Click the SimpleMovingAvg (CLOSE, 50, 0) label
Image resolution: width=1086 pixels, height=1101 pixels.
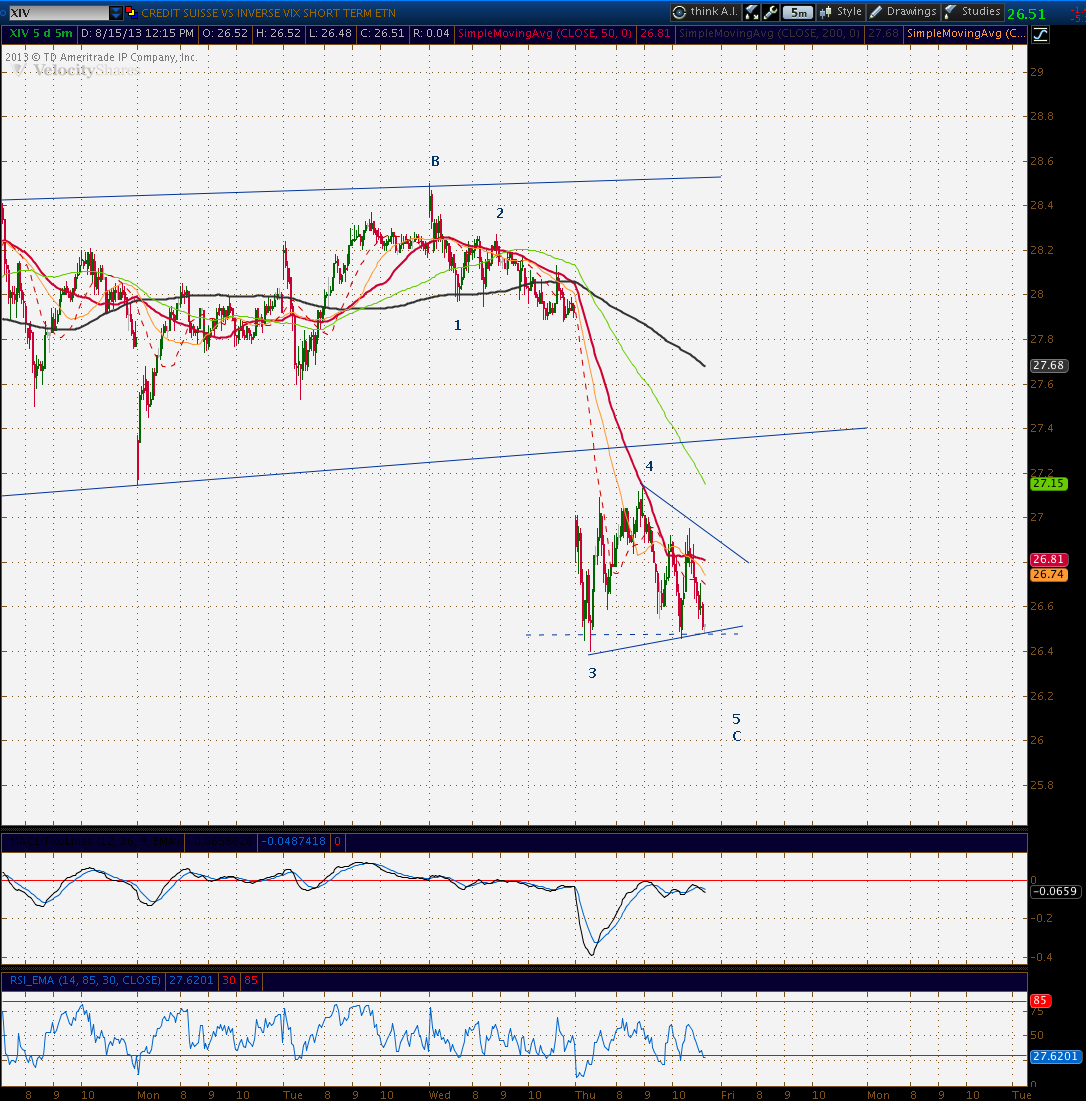545,33
